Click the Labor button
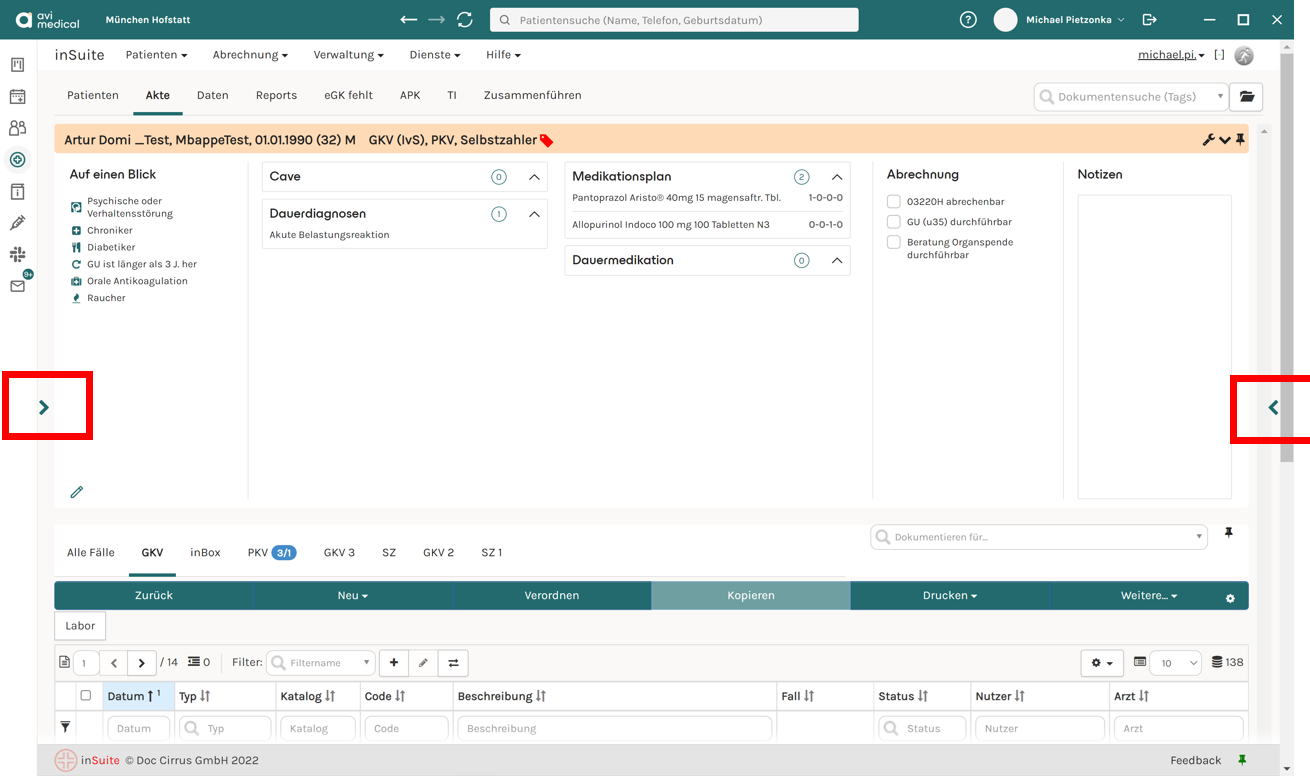This screenshot has width=1310, height=776. [80, 626]
